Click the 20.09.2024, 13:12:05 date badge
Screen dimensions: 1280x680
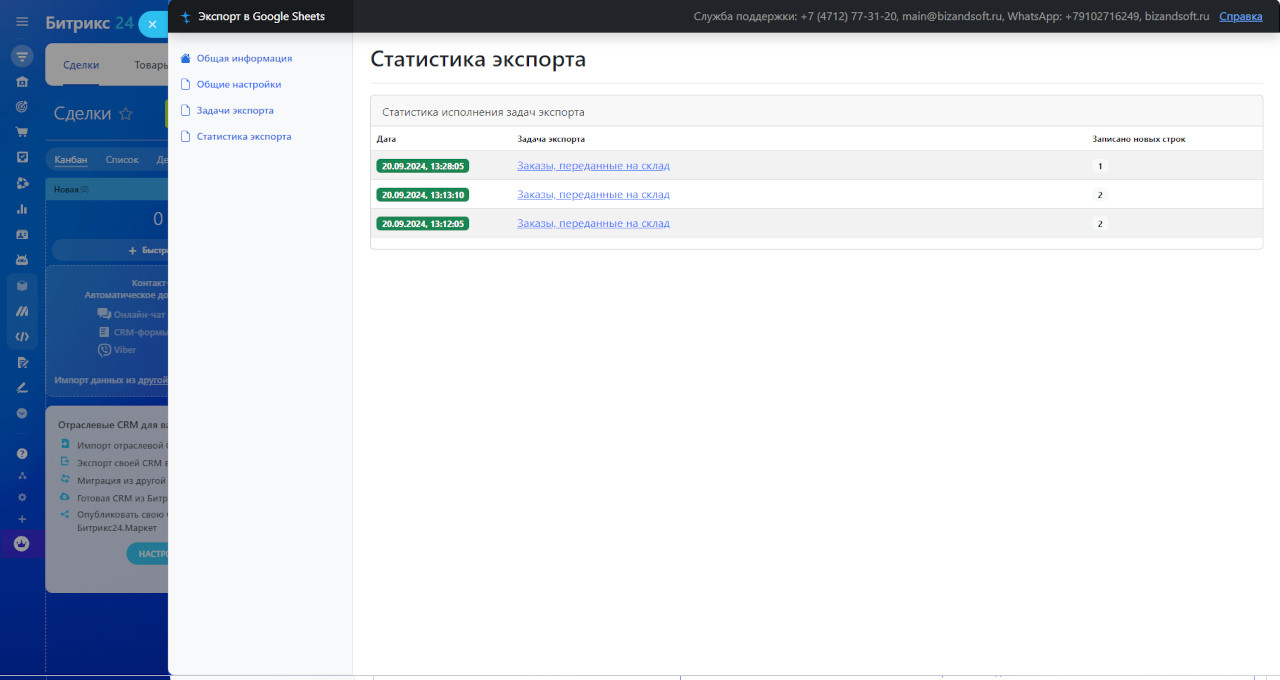pos(423,224)
